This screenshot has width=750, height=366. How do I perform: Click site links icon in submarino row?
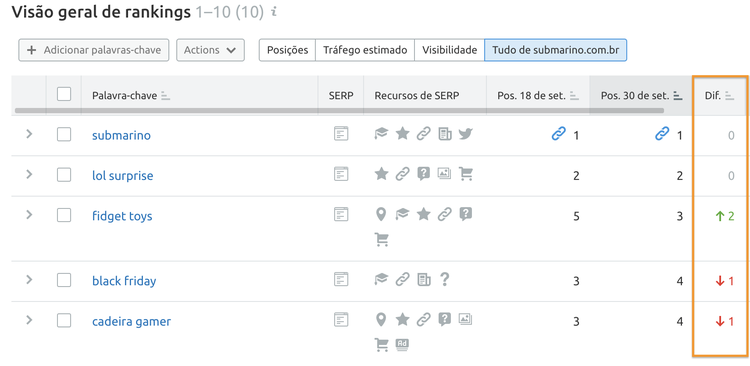423,134
